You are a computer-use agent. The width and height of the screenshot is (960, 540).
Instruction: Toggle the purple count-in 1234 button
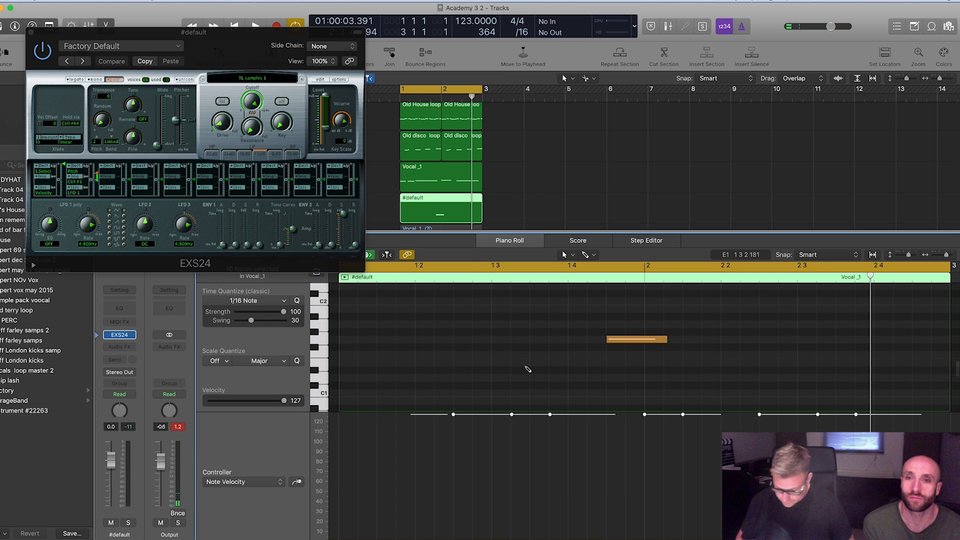pyautogui.click(x=724, y=26)
